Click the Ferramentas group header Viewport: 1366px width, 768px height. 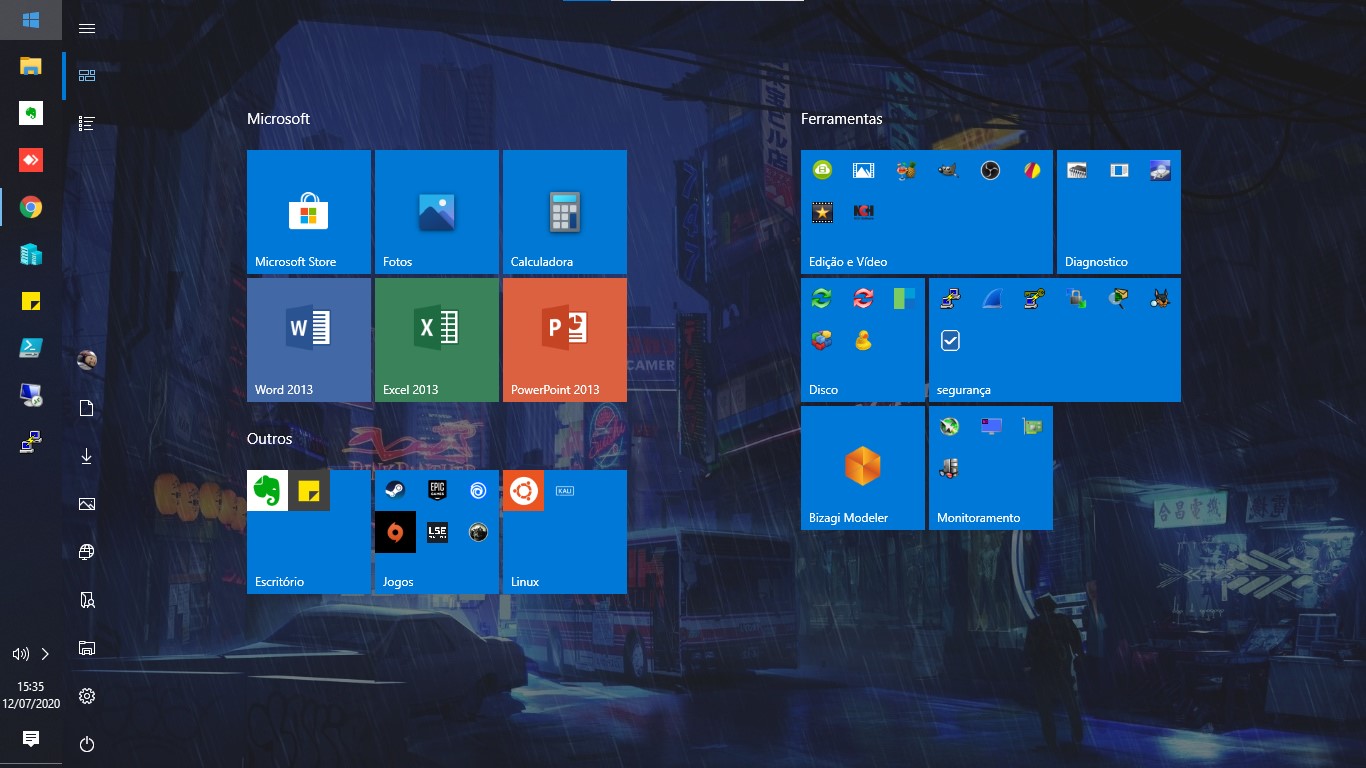pyautogui.click(x=841, y=119)
